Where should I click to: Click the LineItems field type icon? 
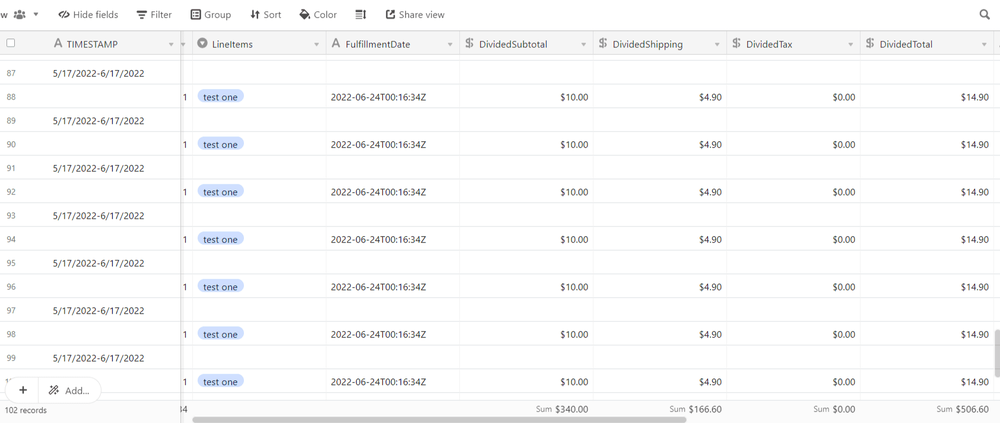click(202, 43)
